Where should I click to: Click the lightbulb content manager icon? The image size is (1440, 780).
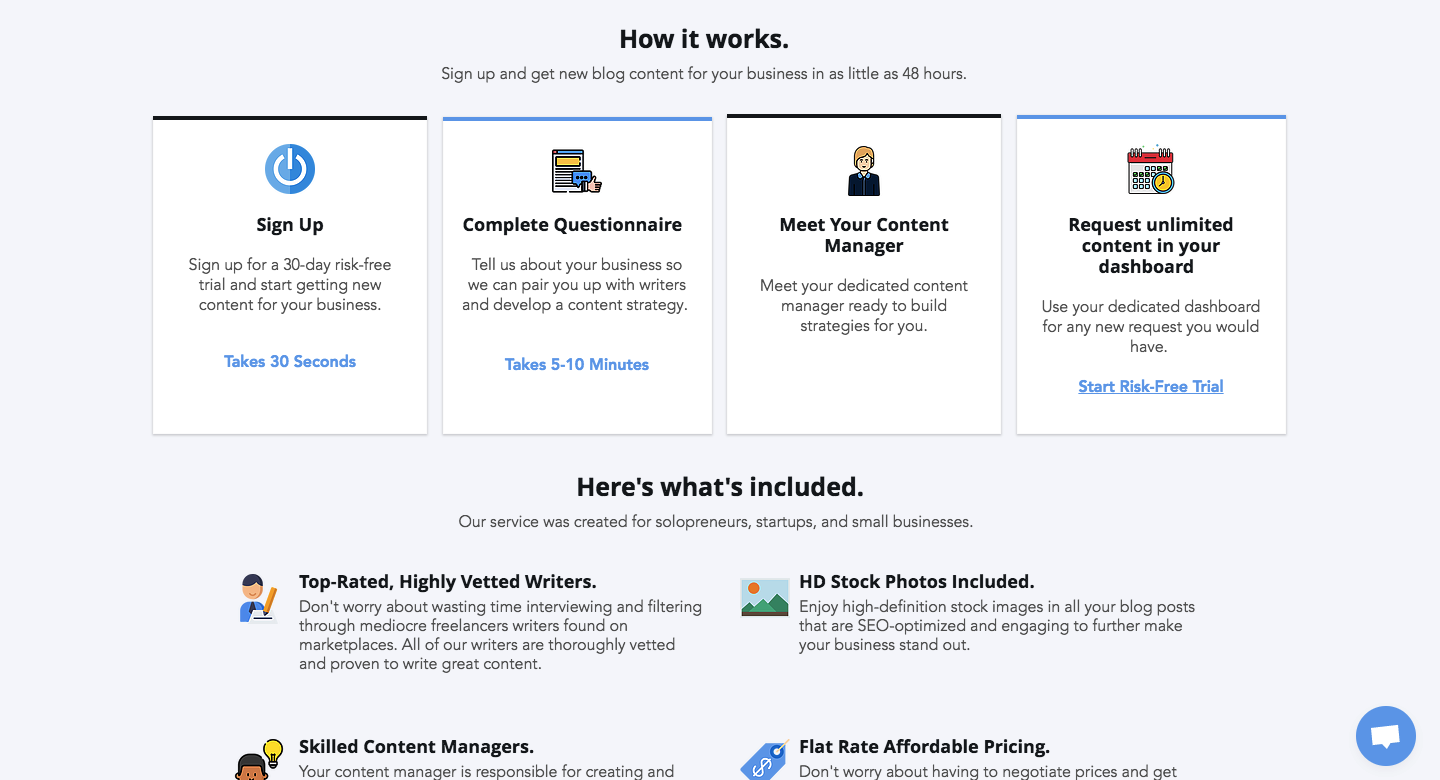[260, 760]
